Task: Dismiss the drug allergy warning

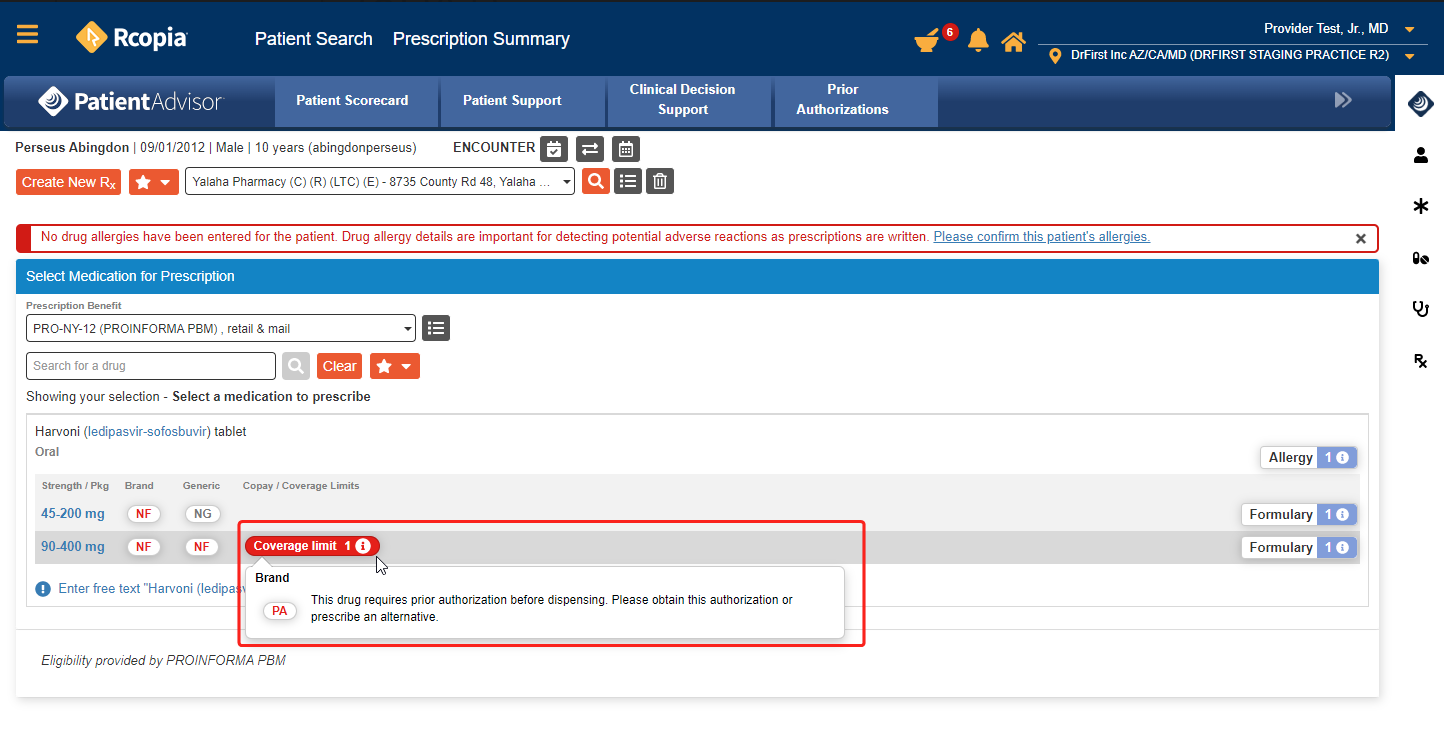Action: [1360, 239]
